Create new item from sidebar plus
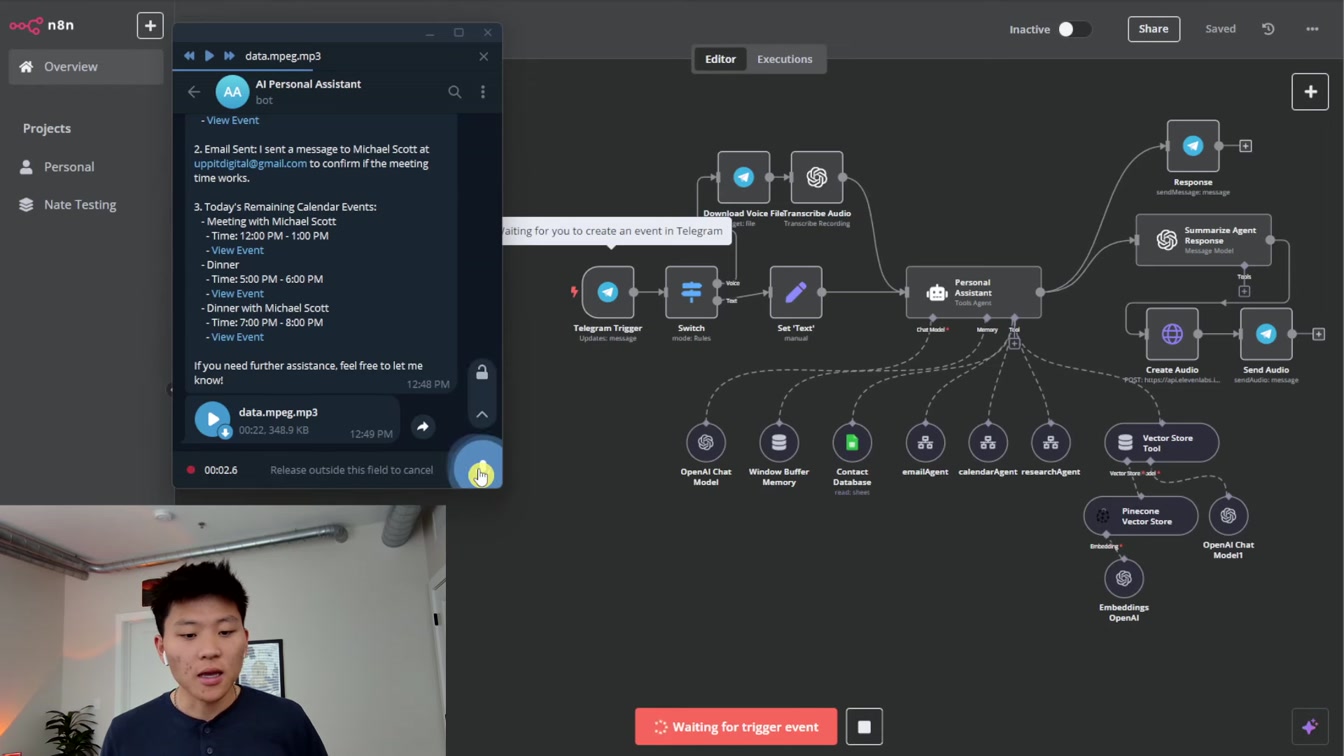Image resolution: width=1344 pixels, height=756 pixels. (150, 25)
